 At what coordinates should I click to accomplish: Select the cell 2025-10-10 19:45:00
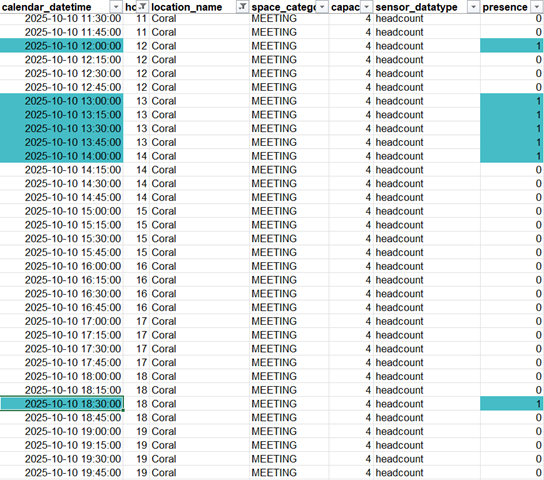point(61,472)
